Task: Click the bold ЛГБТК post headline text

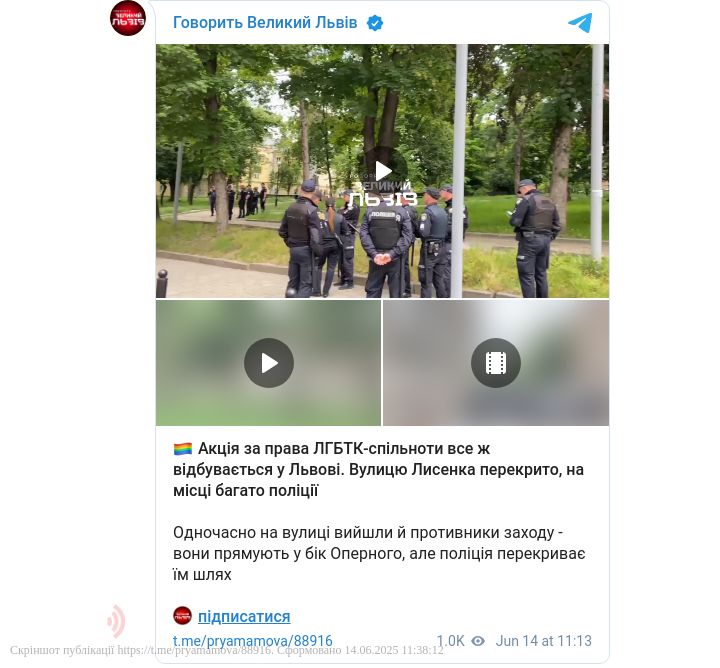Action: coord(378,470)
